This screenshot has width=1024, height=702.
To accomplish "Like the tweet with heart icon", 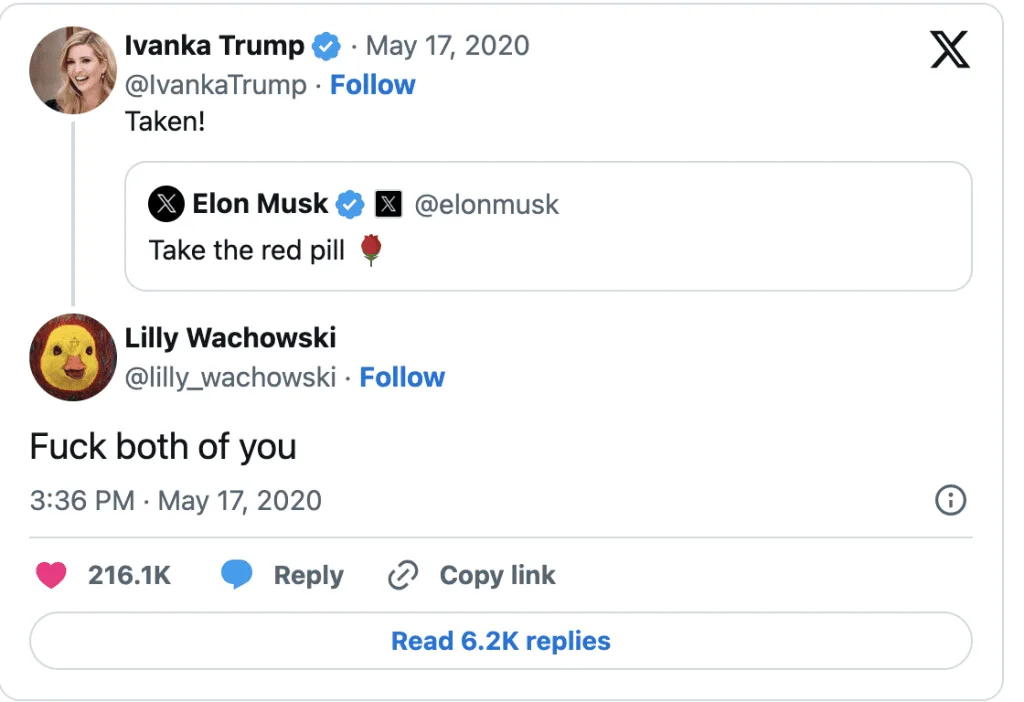I will tap(51, 575).
